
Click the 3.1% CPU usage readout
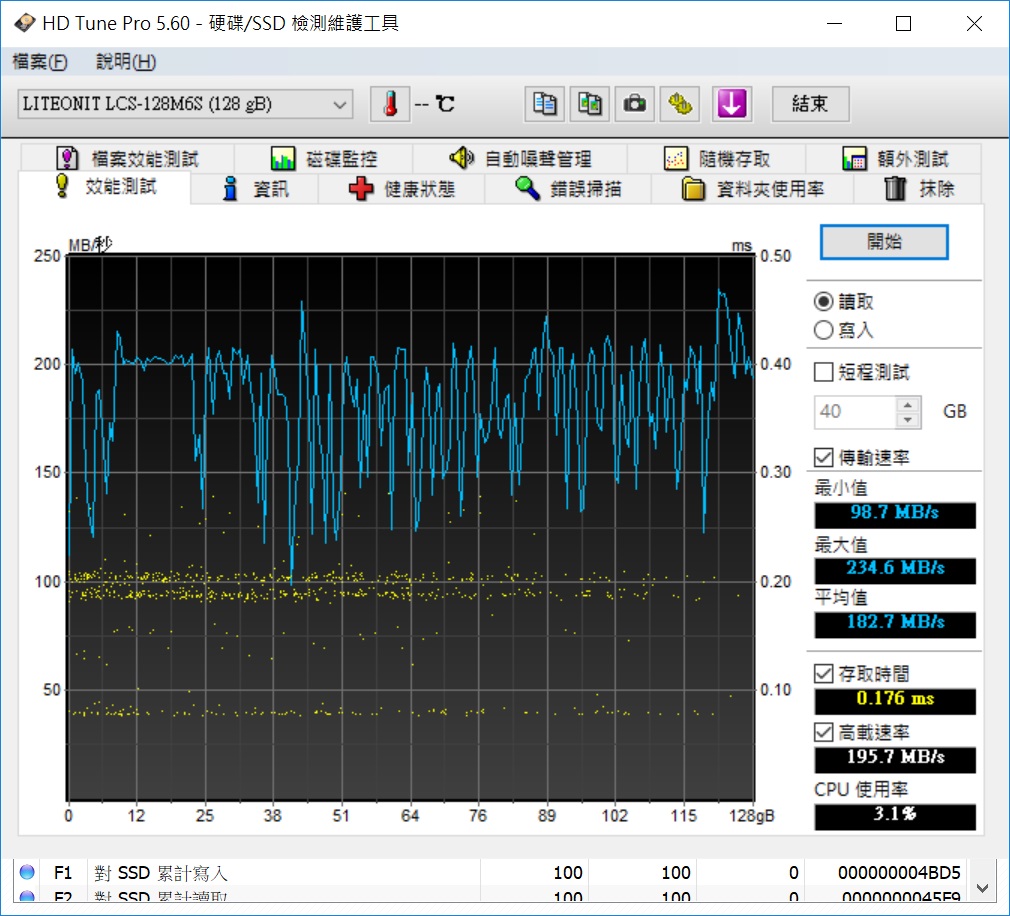[x=895, y=816]
